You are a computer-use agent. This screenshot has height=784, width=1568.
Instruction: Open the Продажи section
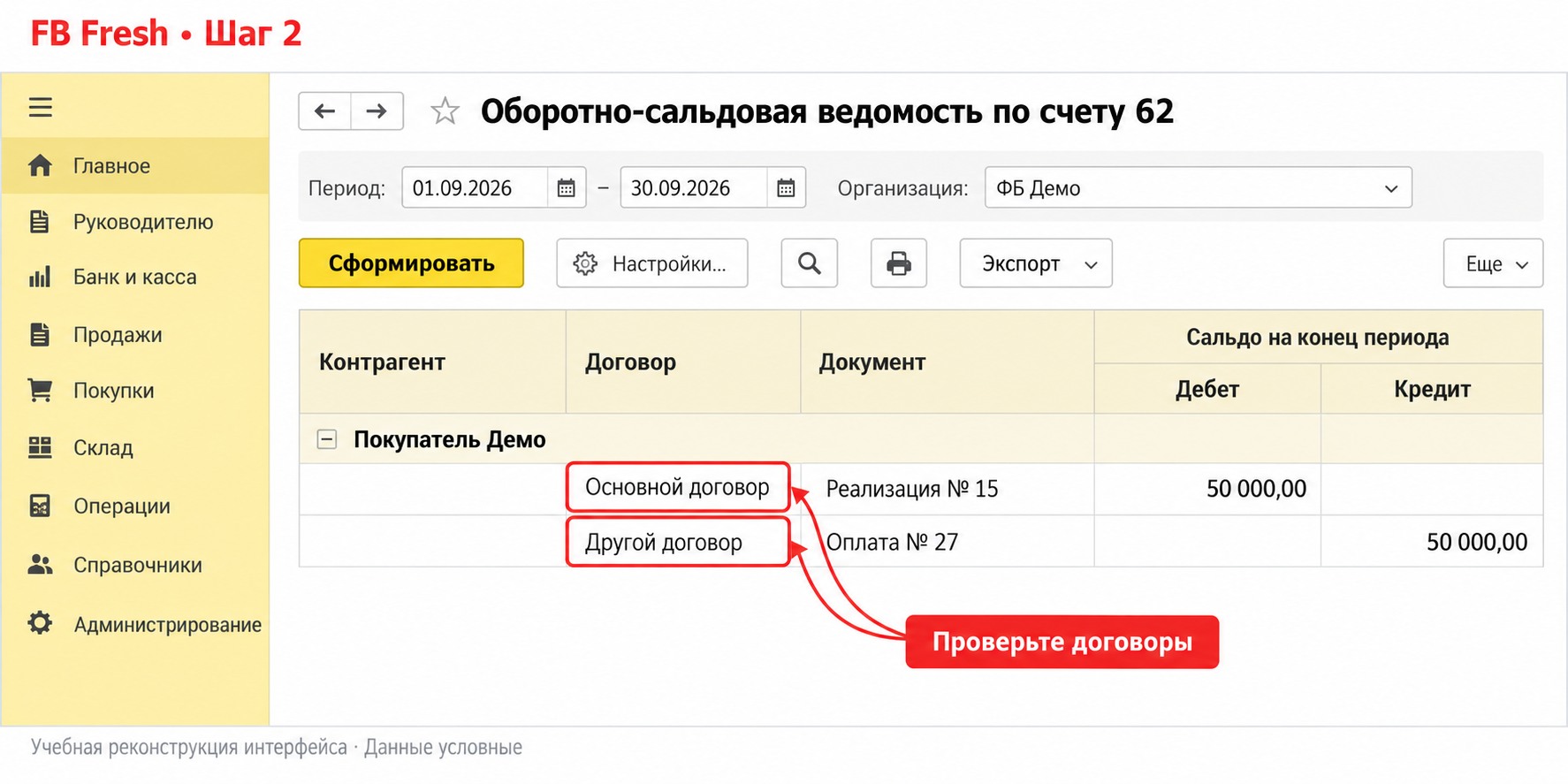pyautogui.click(x=135, y=334)
